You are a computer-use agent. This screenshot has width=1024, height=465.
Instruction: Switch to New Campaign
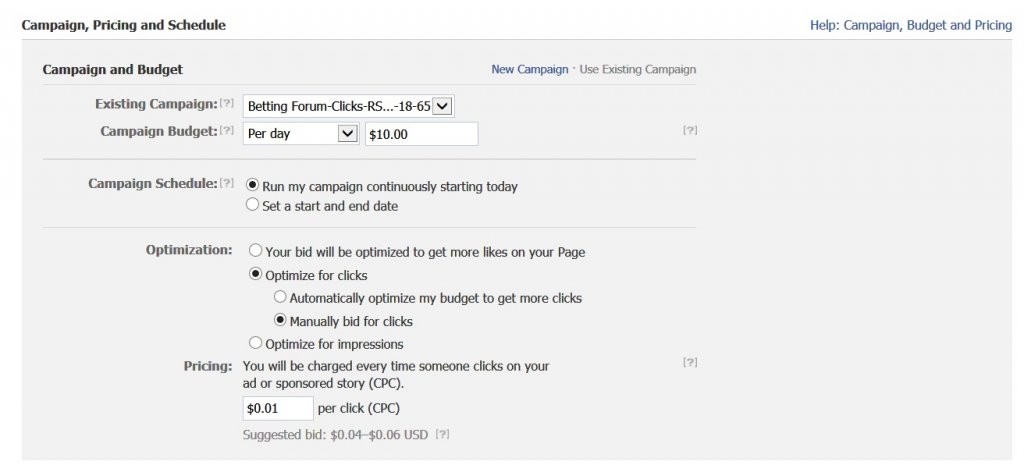[529, 70]
